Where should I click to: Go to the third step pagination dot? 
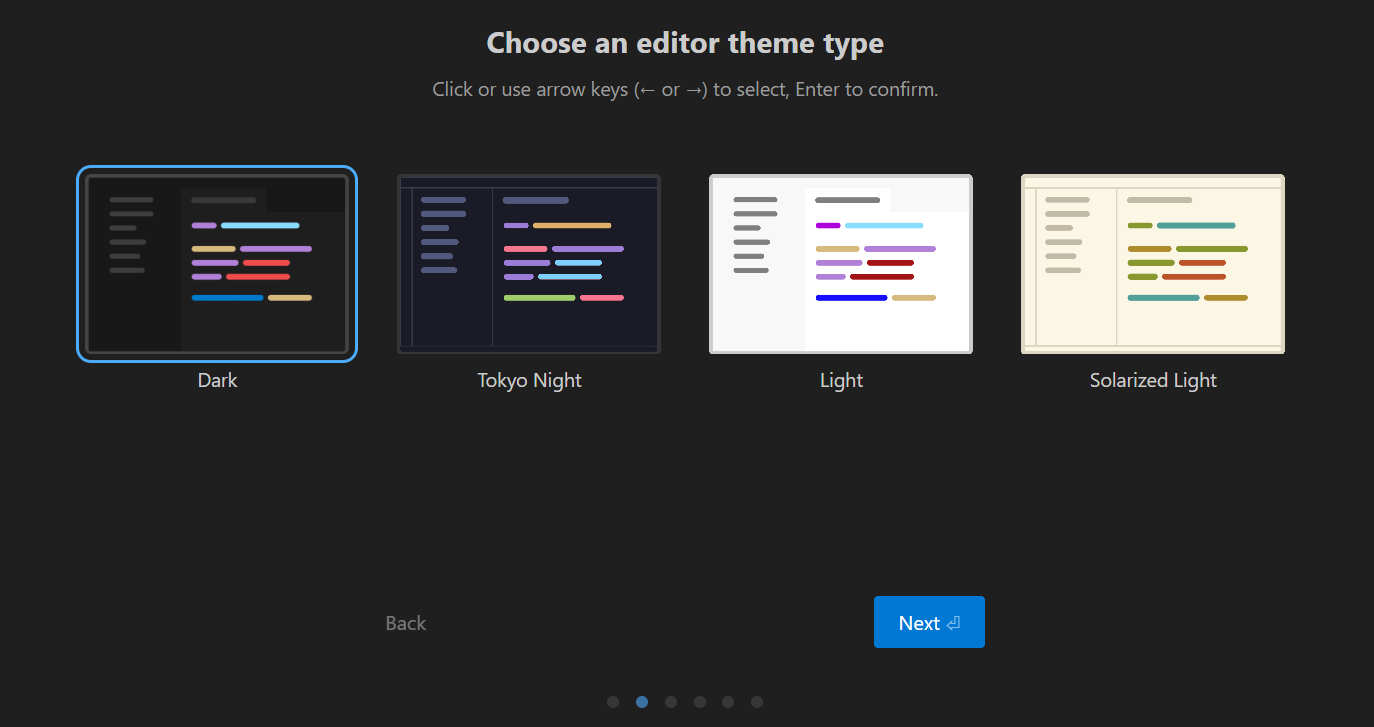pyautogui.click(x=671, y=702)
